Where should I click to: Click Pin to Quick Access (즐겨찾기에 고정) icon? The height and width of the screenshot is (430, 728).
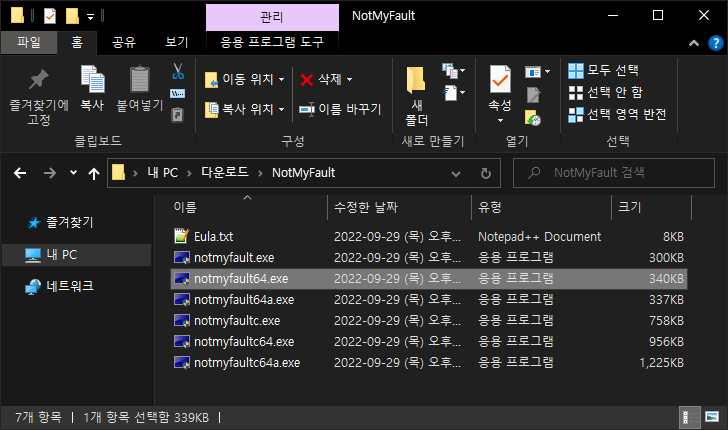coord(39,80)
